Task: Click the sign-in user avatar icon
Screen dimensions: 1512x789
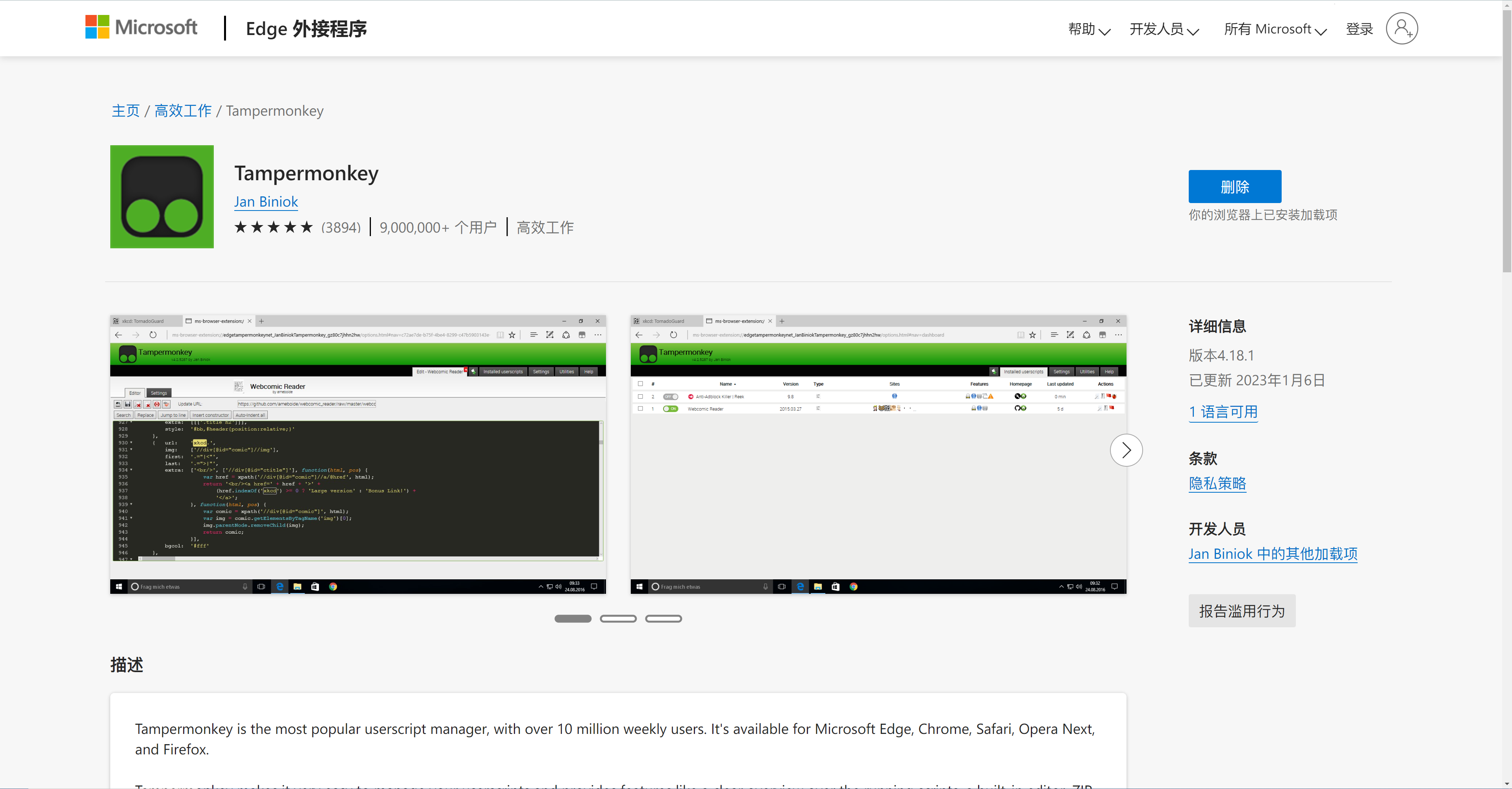Action: [x=1402, y=29]
